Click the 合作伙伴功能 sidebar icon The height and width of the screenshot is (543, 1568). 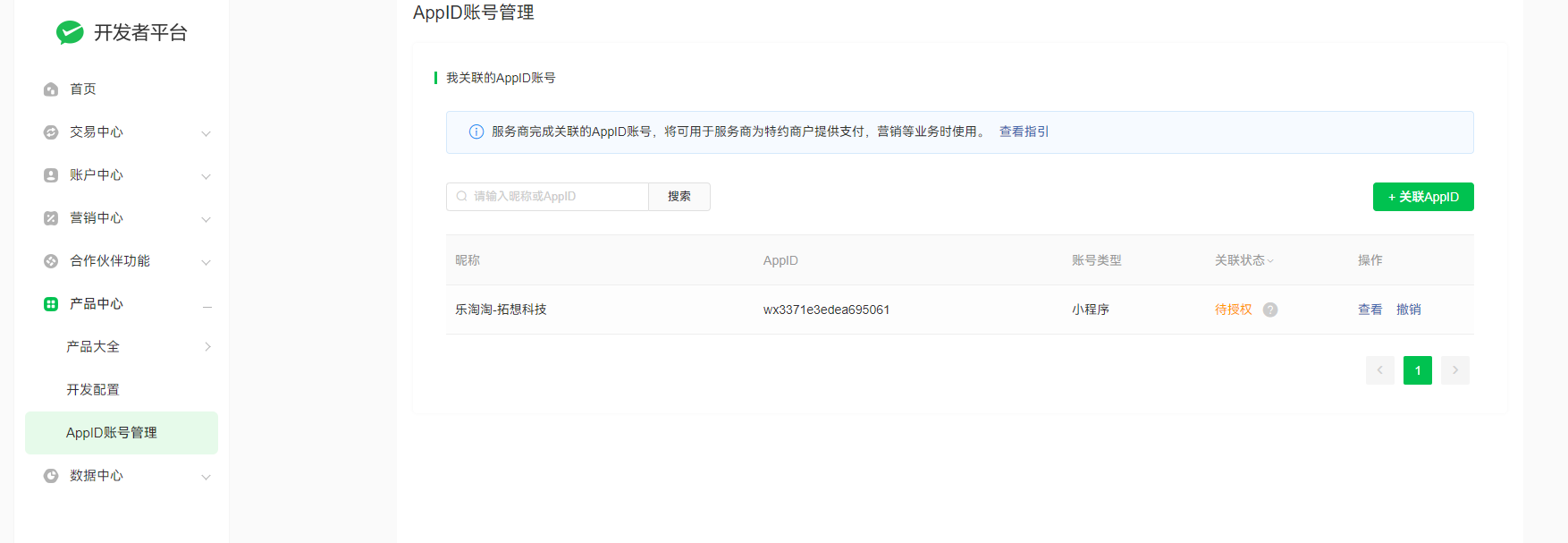click(51, 261)
